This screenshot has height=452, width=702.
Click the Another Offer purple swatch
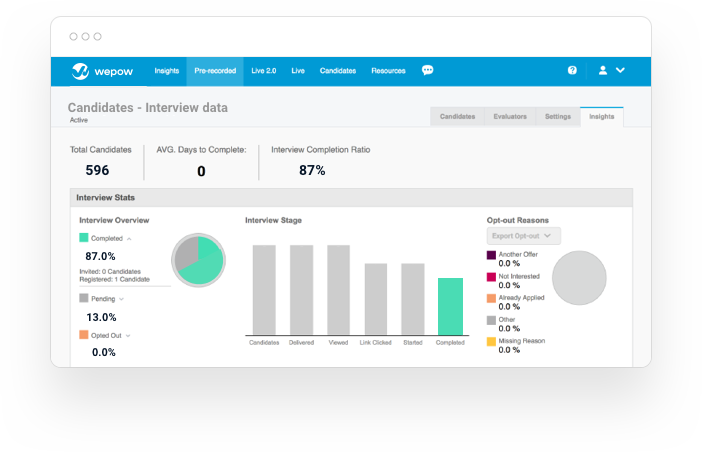[491, 255]
